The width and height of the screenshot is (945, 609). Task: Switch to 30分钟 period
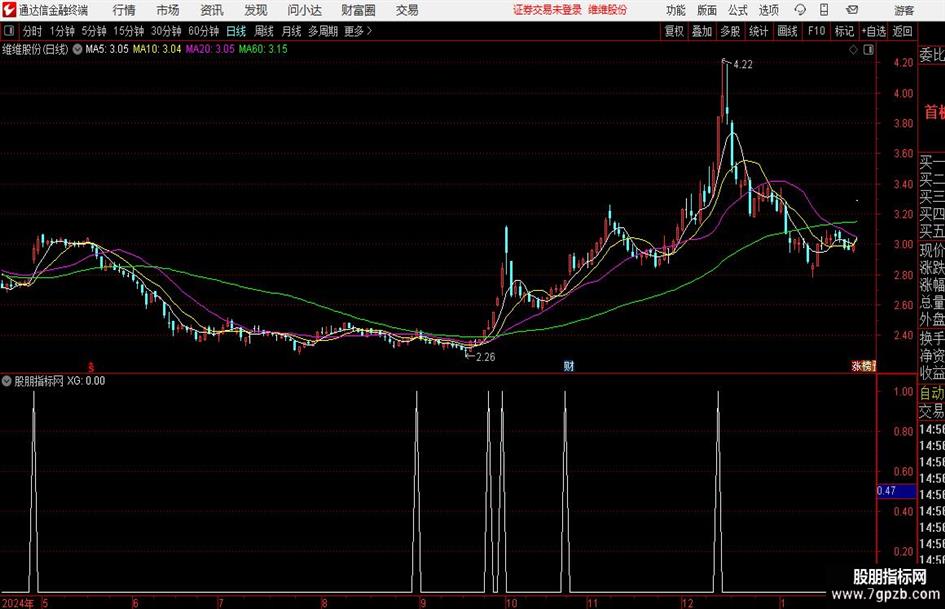166,31
